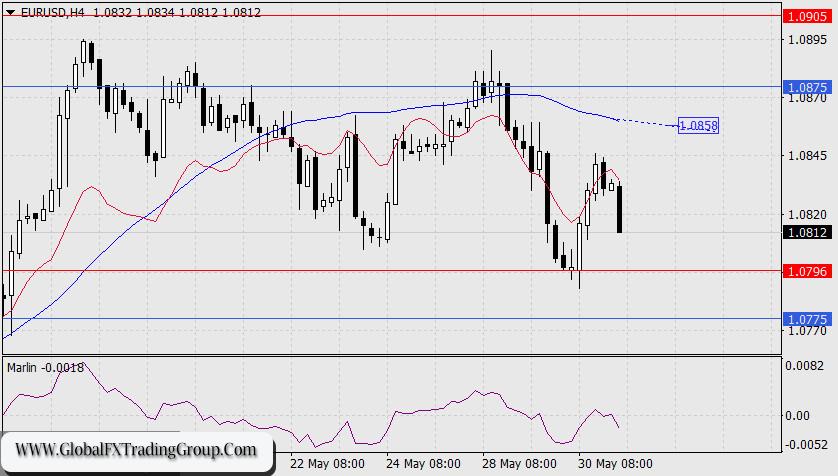Click the 28 May 08:00 time label
Viewport: 838px width, 476px height.
pos(519,463)
